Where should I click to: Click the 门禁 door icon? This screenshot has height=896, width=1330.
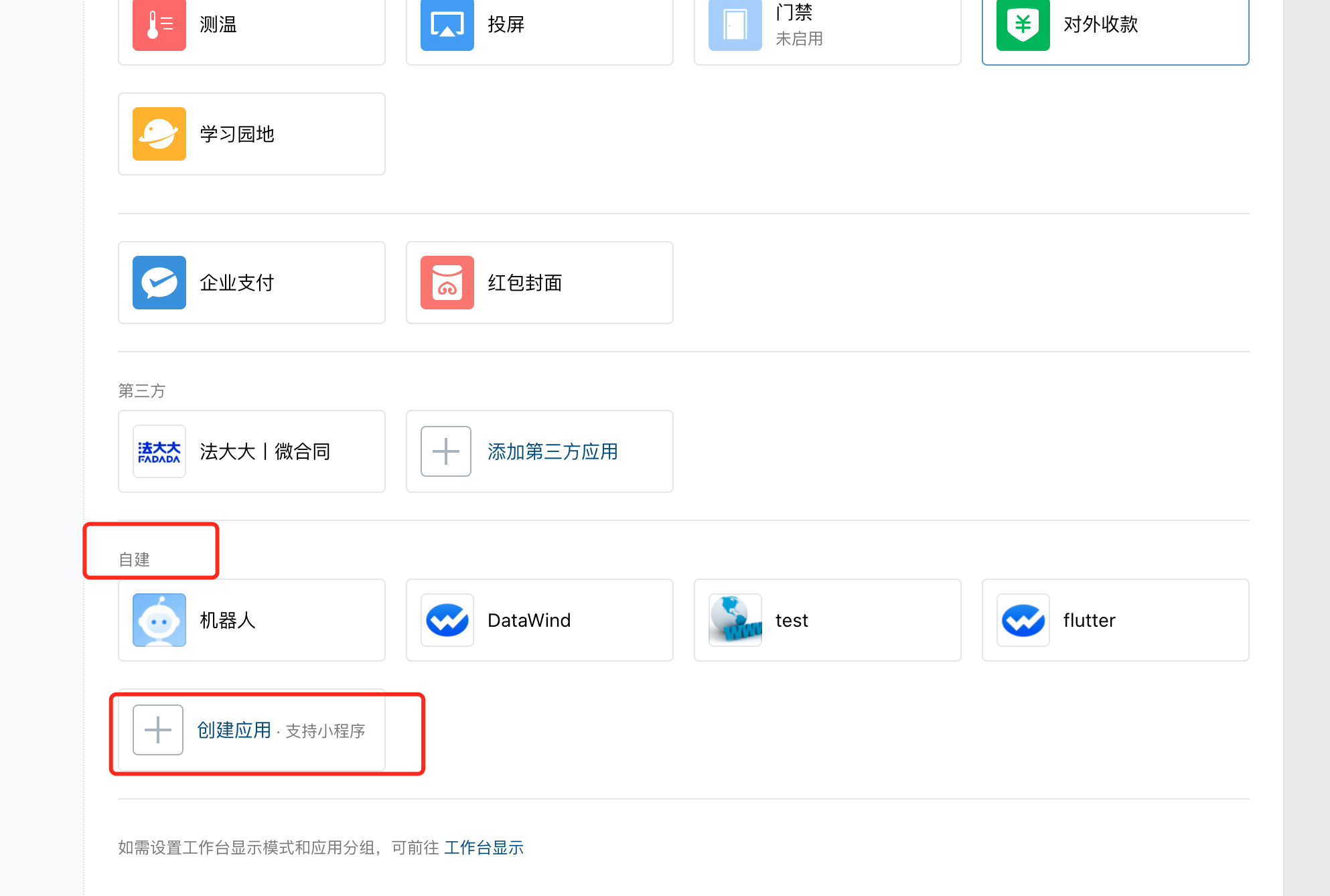click(735, 25)
